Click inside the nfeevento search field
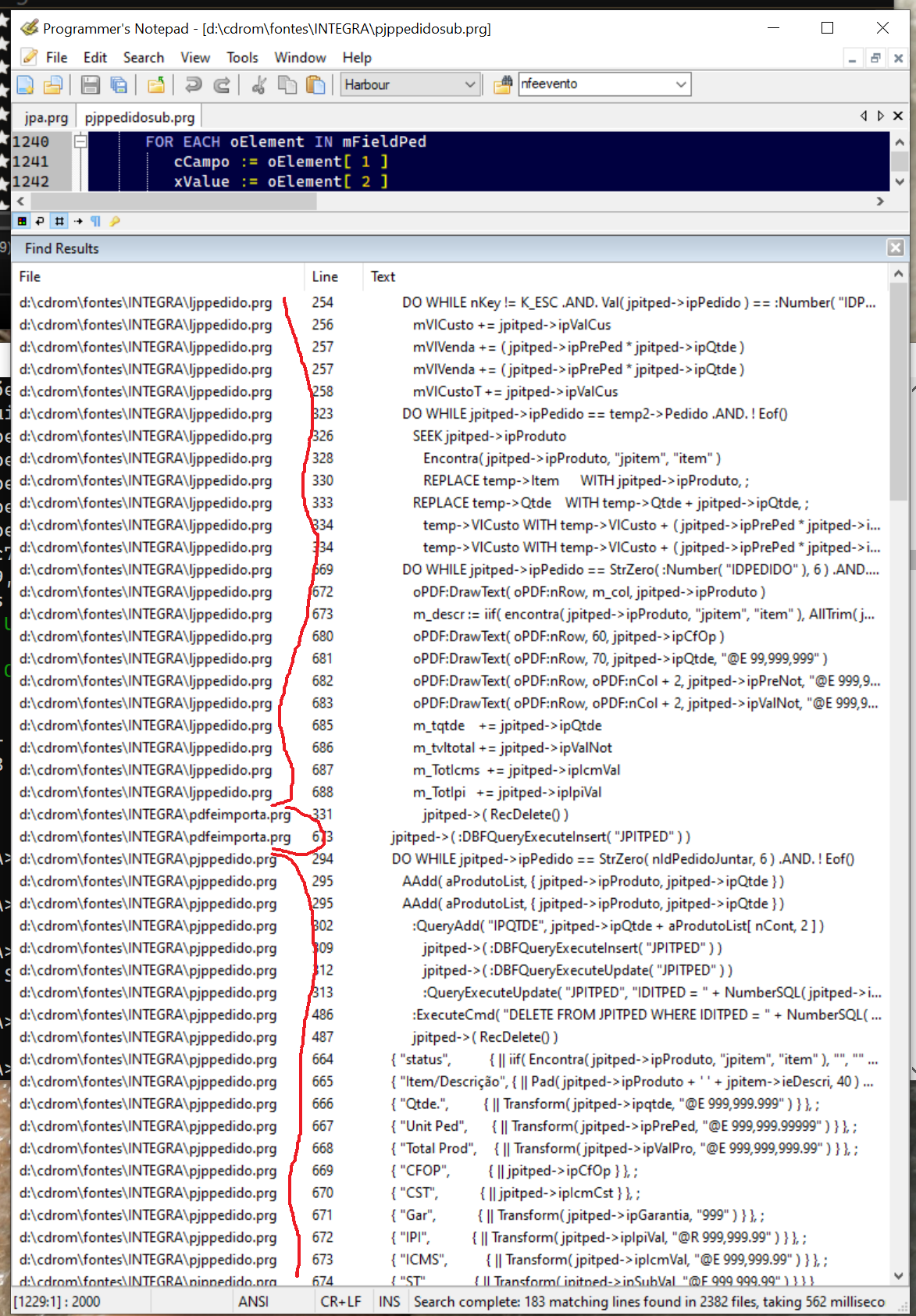916x1316 pixels. pyautogui.click(x=595, y=84)
